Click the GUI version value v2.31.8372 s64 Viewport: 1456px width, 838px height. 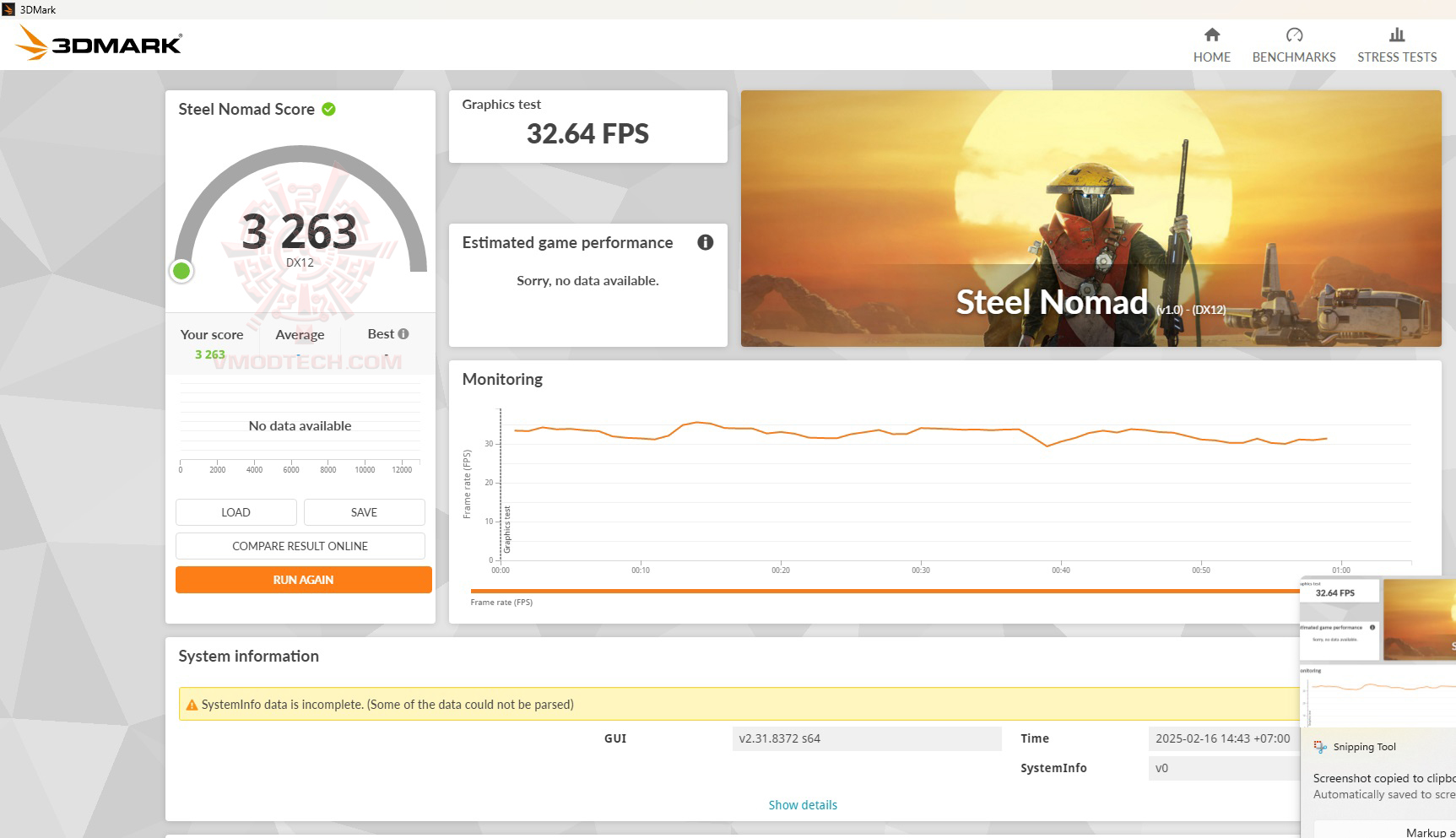click(x=780, y=738)
